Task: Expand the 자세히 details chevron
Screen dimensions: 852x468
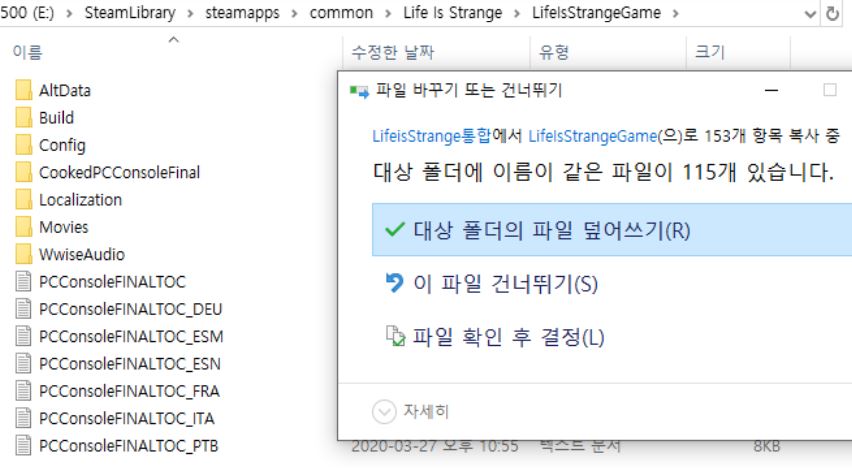Action: (x=384, y=411)
